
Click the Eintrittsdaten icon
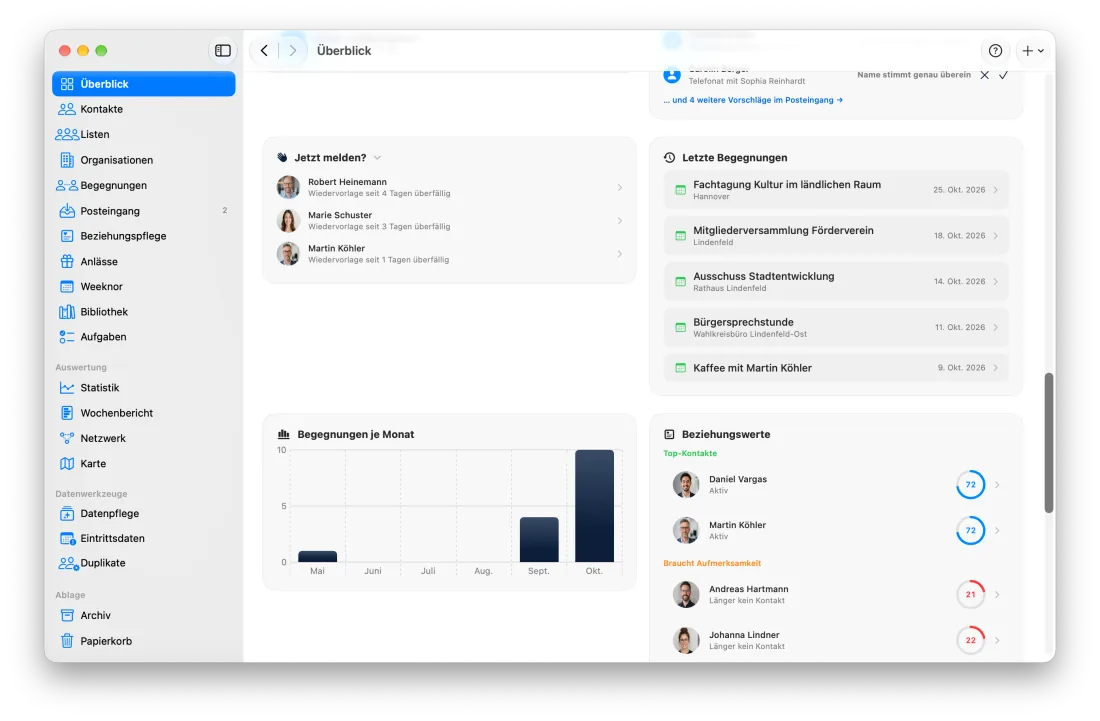67,539
